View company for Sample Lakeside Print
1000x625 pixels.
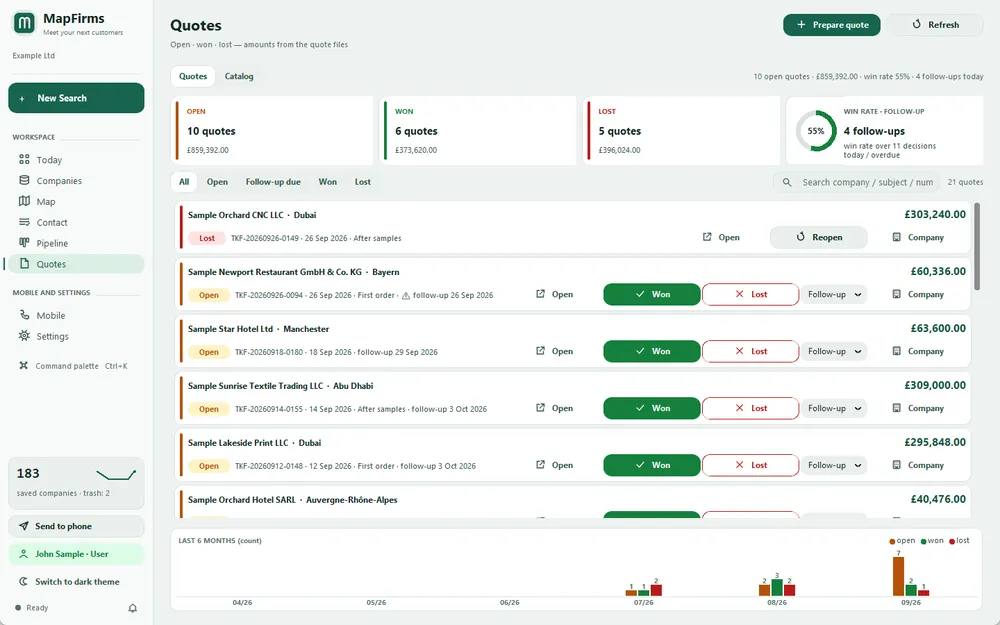(918, 465)
